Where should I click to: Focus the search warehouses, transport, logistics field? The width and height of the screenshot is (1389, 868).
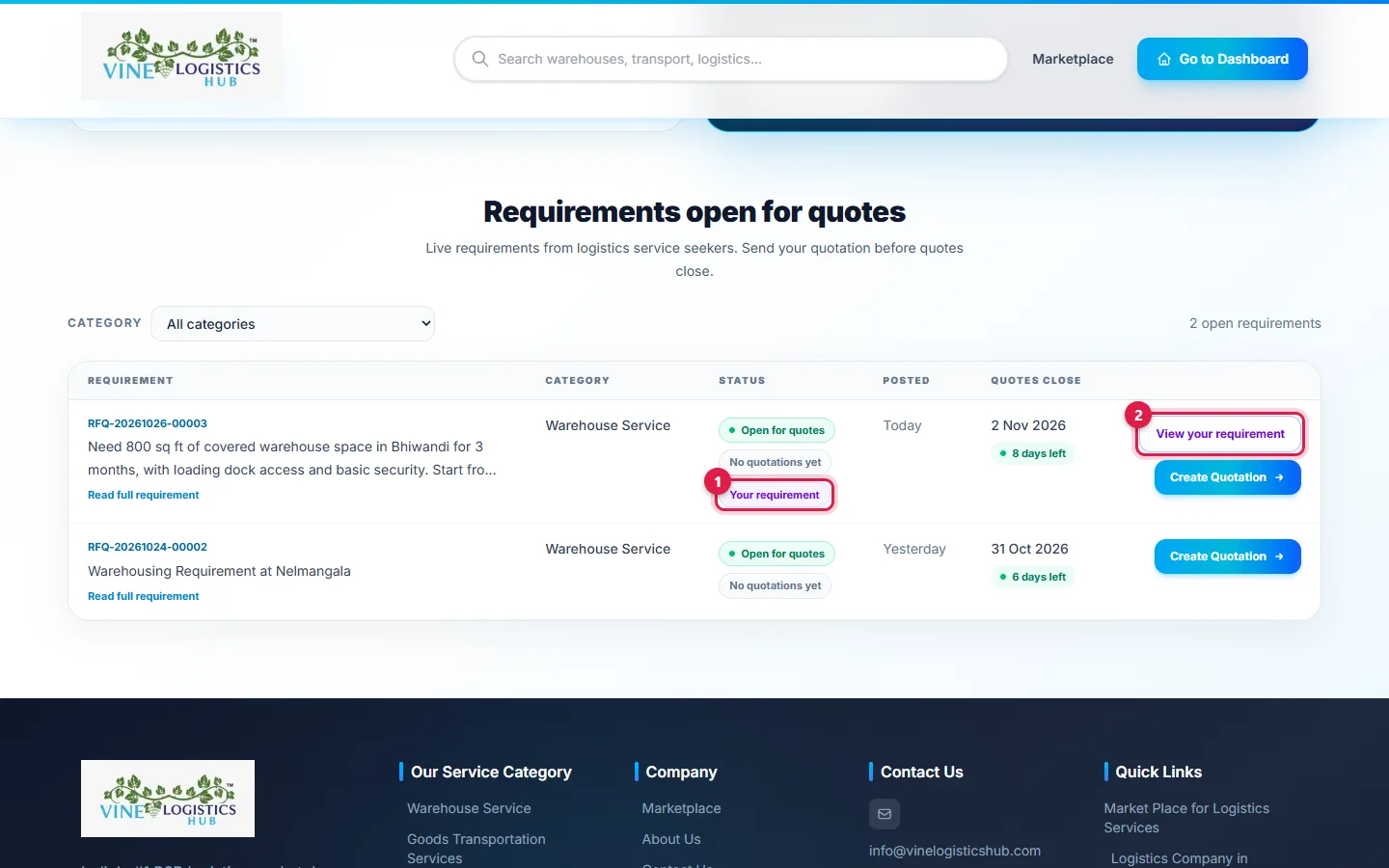point(731,59)
